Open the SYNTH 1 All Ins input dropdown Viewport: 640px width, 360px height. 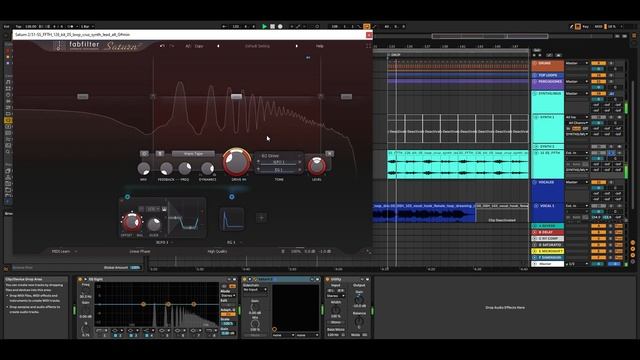point(577,117)
